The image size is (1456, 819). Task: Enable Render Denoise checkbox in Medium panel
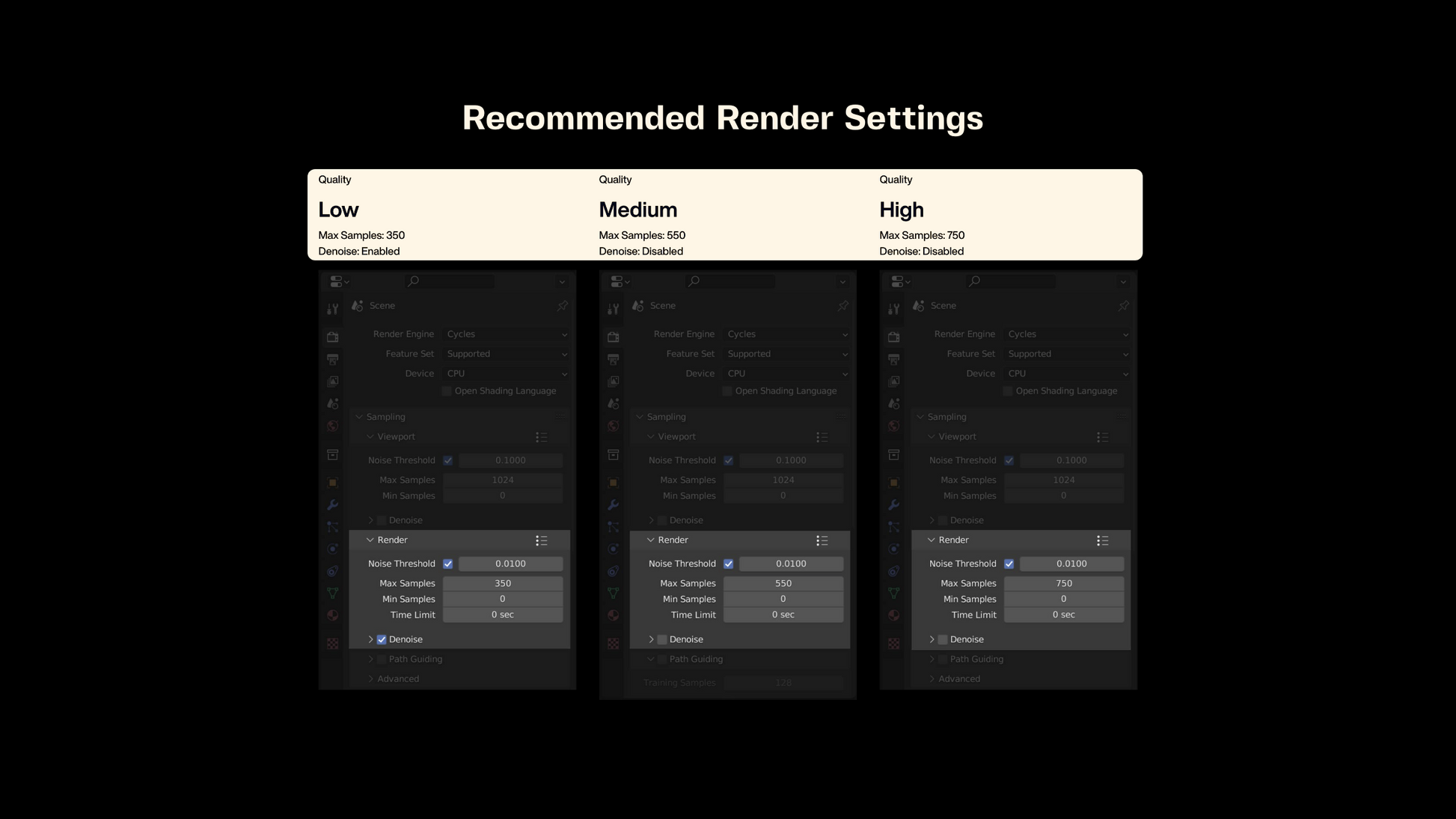(x=662, y=639)
